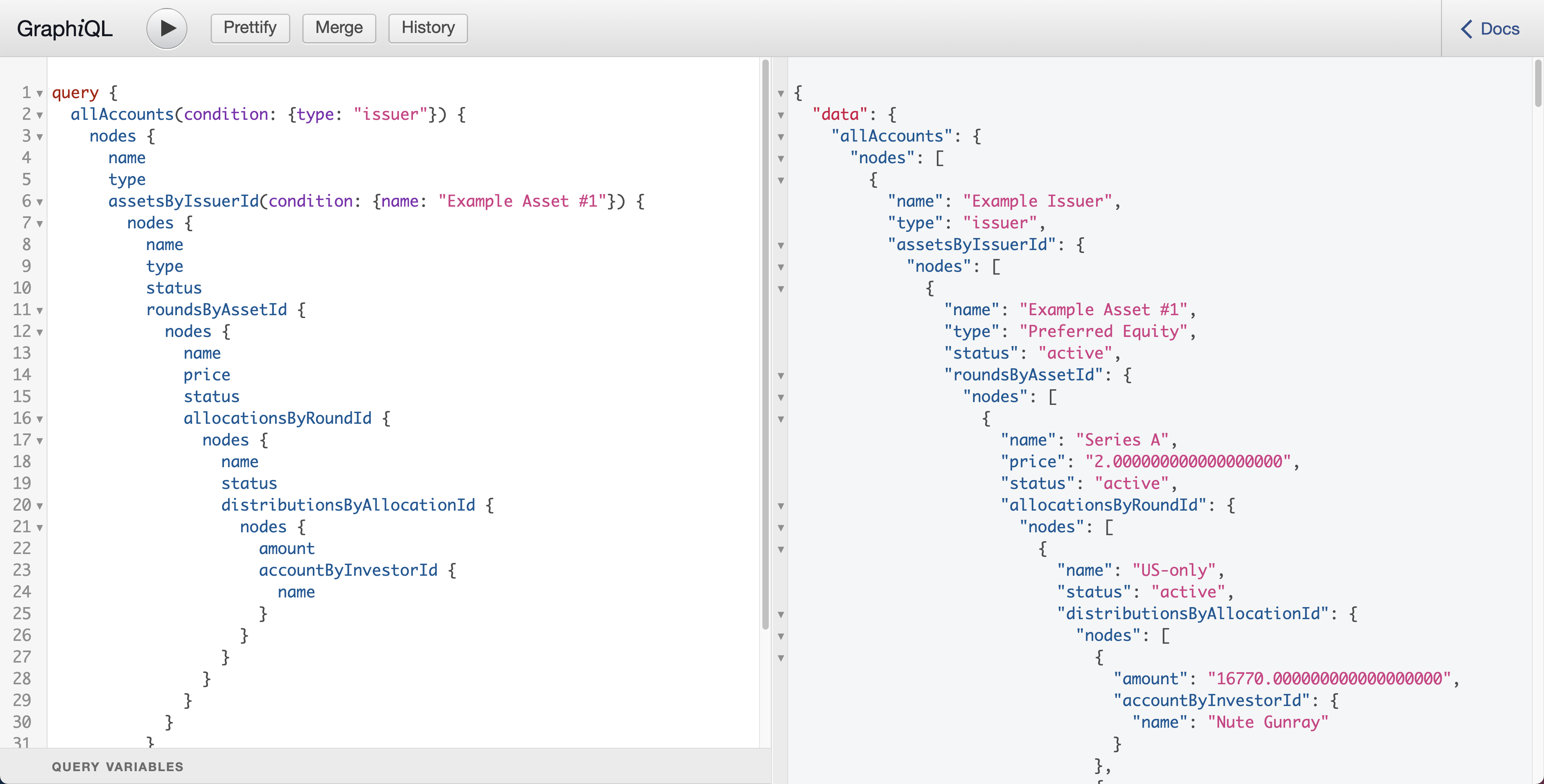Image resolution: width=1544 pixels, height=784 pixels.
Task: Click the Merge button
Action: [x=339, y=28]
